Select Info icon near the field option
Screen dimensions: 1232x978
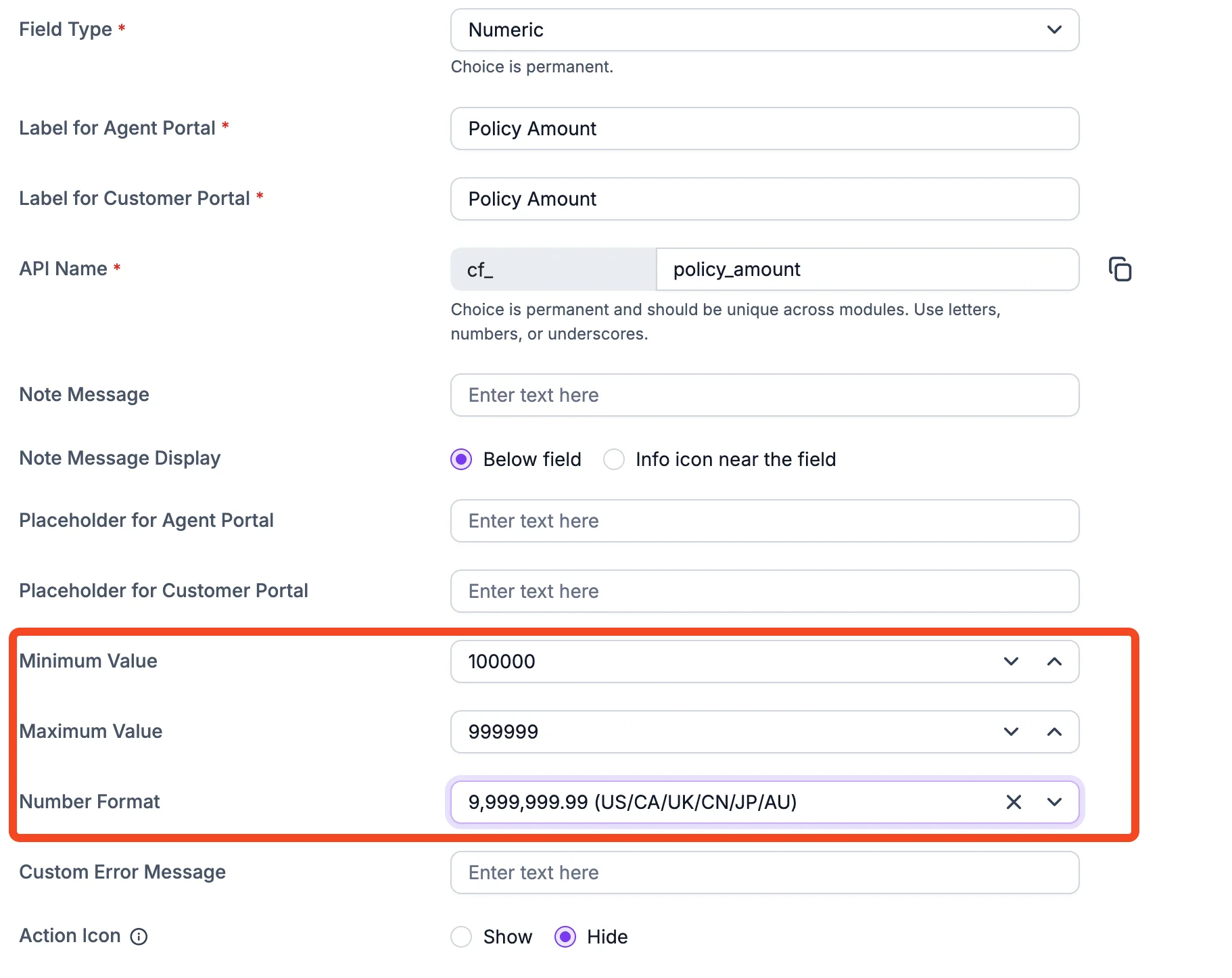point(614,460)
